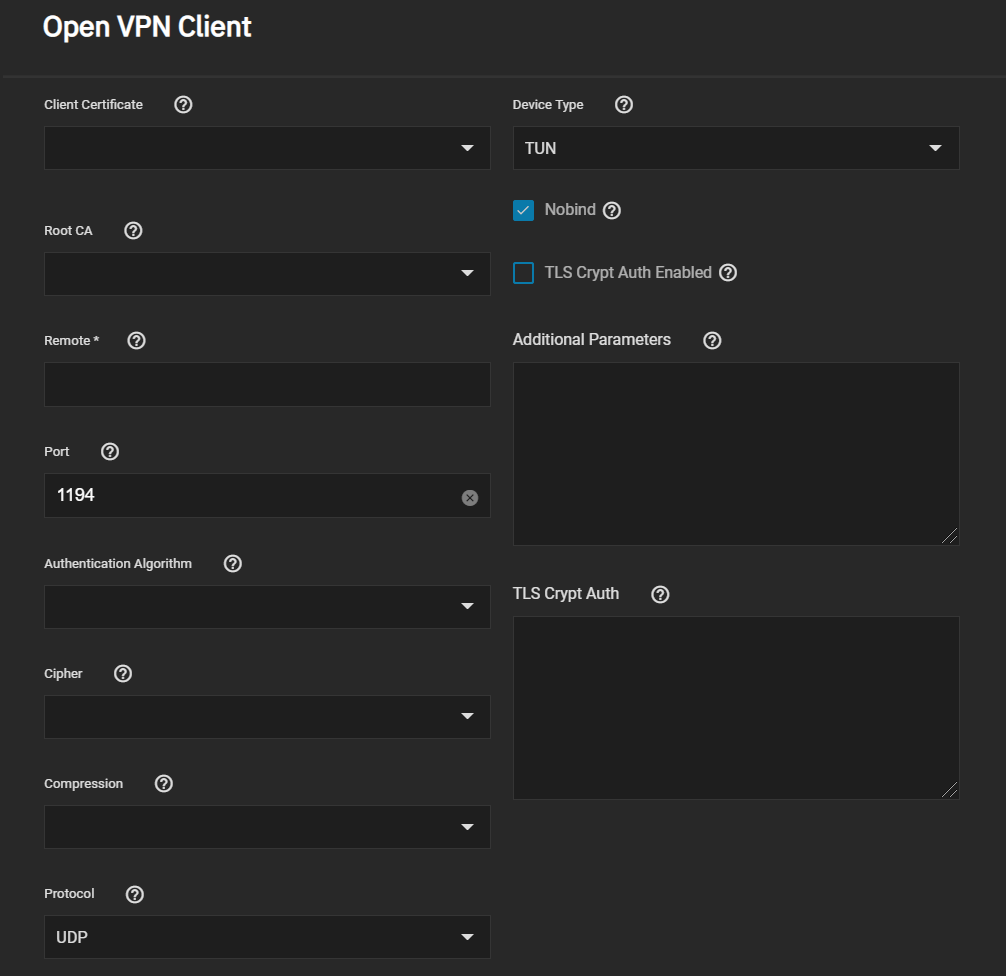Open the Client Certificate dropdown

(267, 148)
